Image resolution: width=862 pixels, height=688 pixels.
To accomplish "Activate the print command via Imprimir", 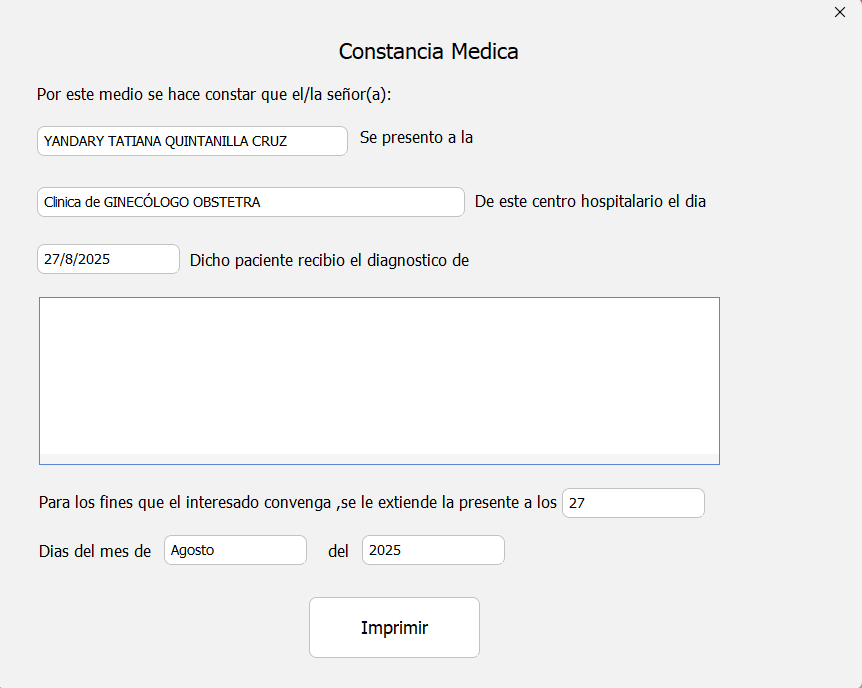I will [x=394, y=627].
